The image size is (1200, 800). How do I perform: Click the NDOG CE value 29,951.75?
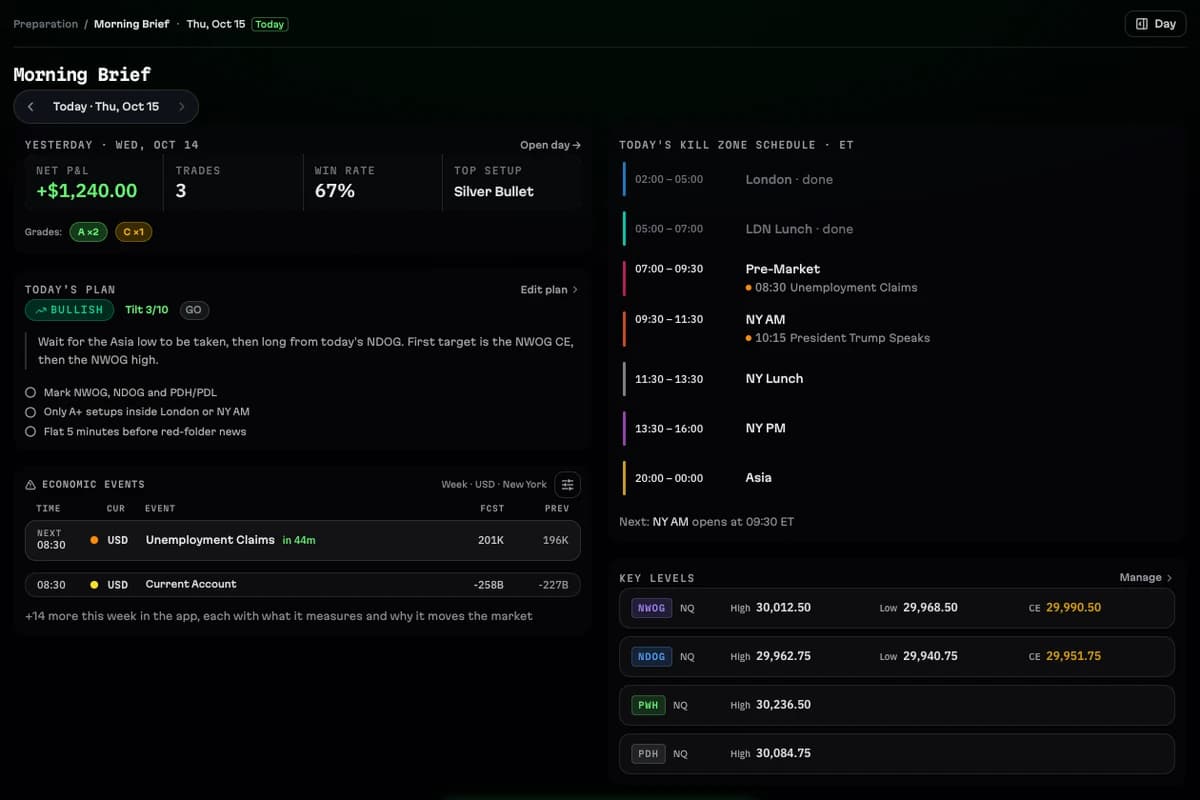pos(1073,657)
